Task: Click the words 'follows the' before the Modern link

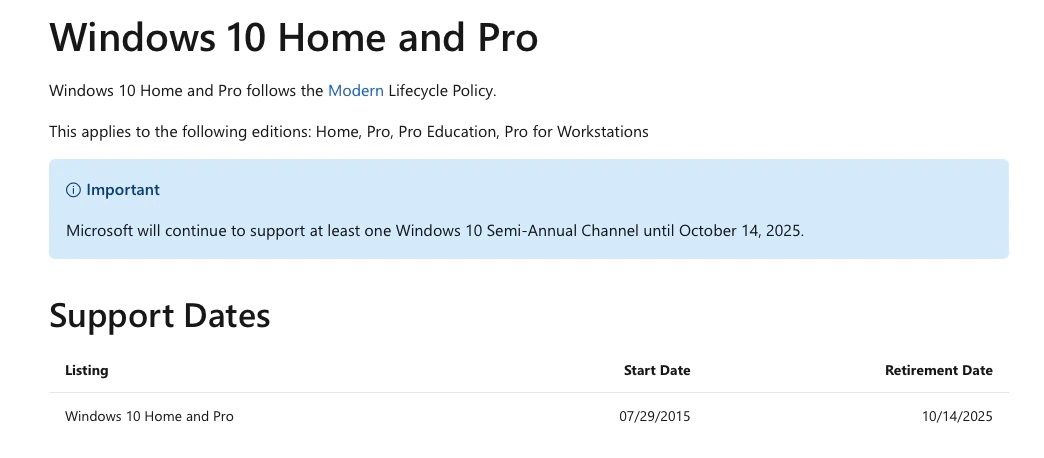Action: point(285,91)
